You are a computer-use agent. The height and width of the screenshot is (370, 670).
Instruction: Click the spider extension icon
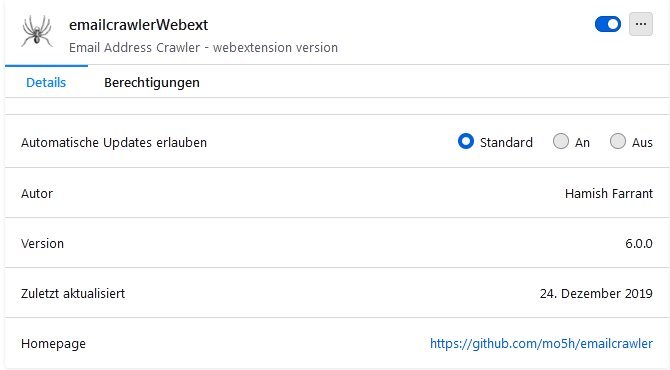[37, 31]
